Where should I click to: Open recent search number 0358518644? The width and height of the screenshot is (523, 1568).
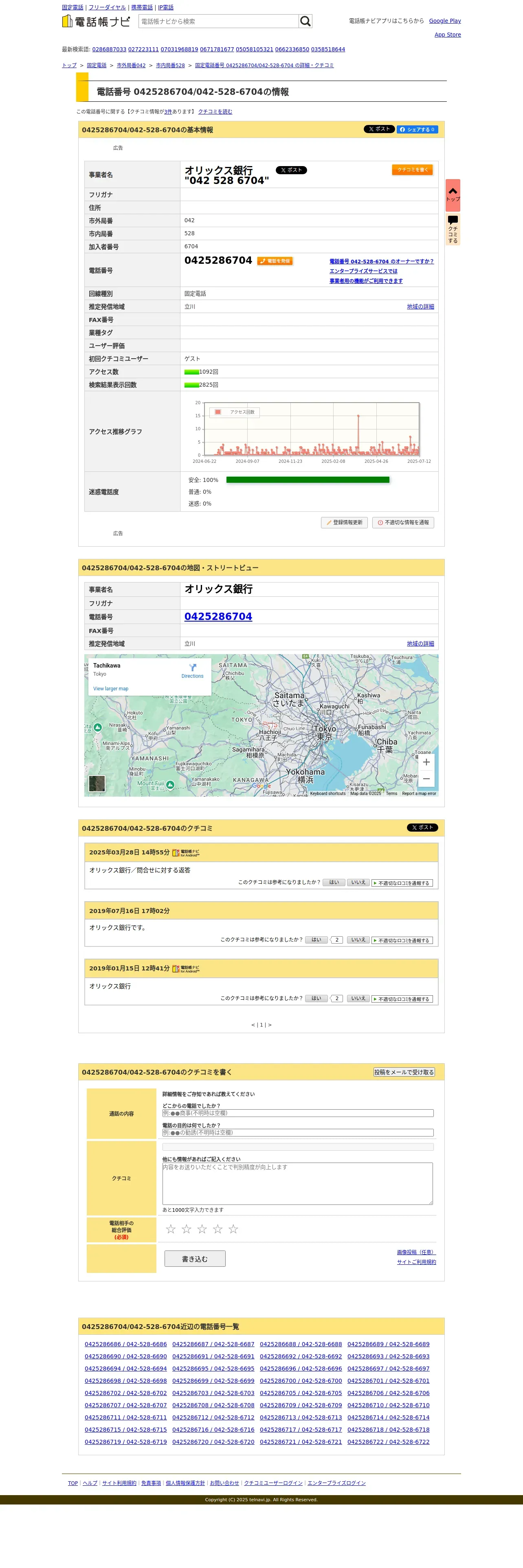click(328, 49)
